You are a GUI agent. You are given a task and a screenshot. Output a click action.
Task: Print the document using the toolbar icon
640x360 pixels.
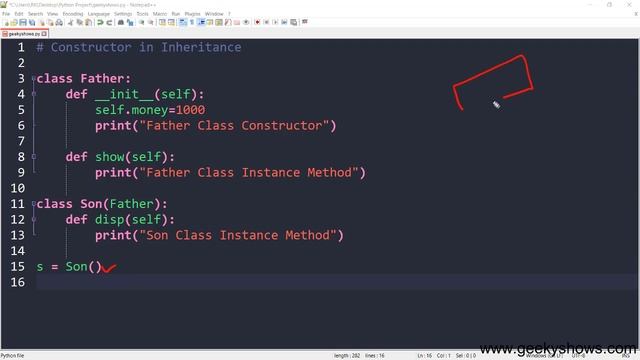pyautogui.click(x=59, y=22)
